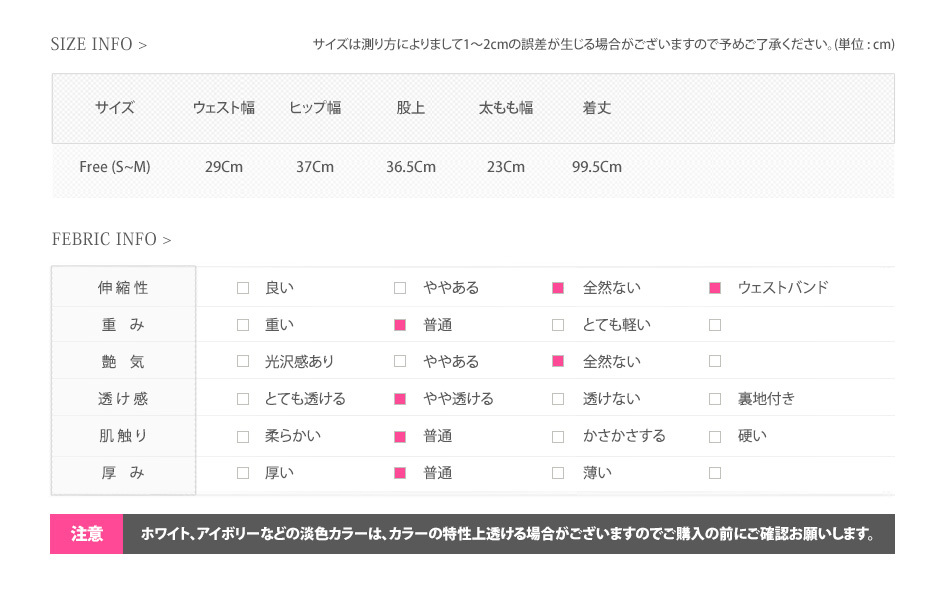Viewport: 946px width, 612px height.
Task: Check the とても透ける checkbox
Action: (243, 399)
